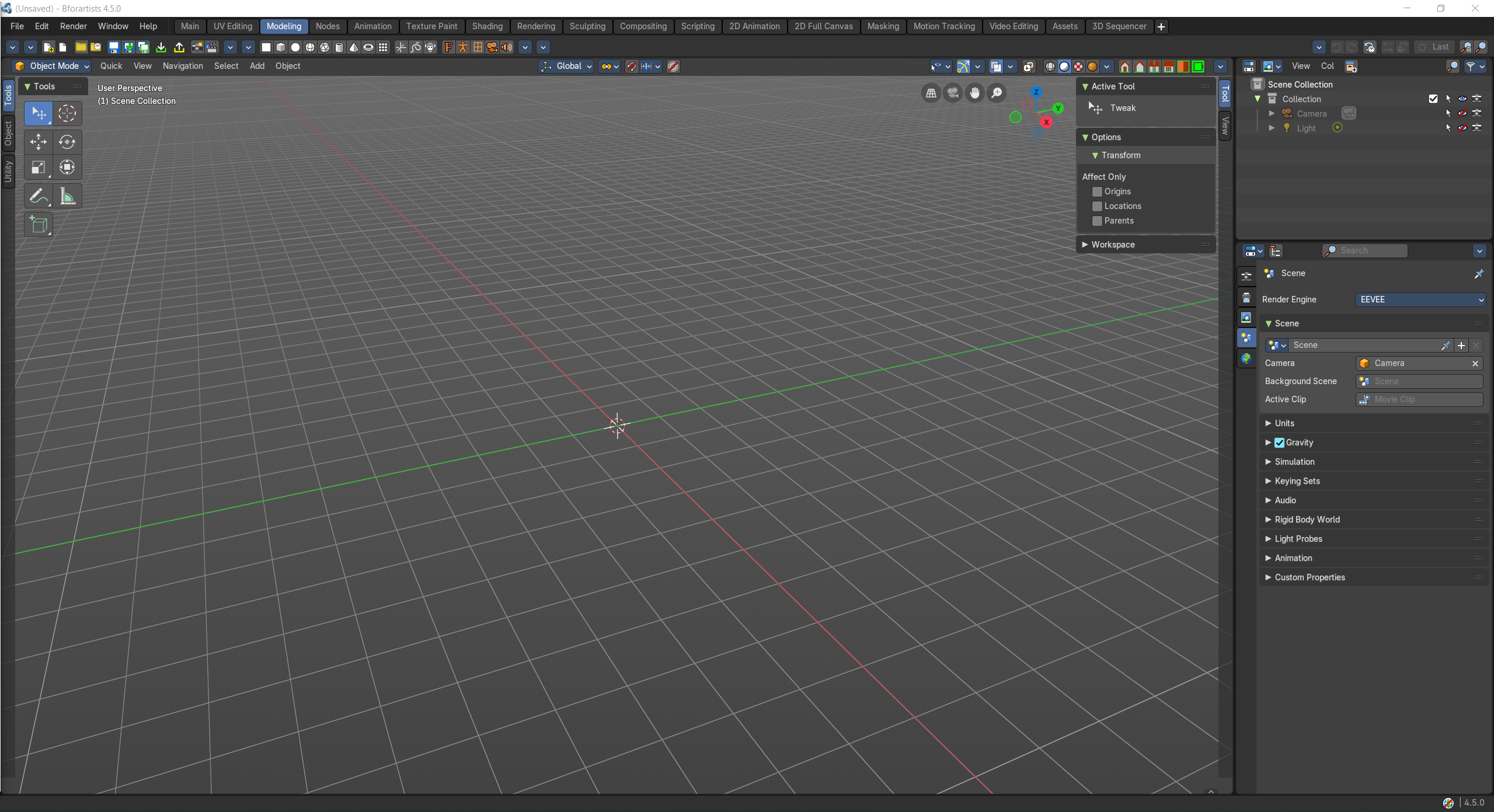
Task: Enable the Parents checkbox
Action: click(1097, 221)
